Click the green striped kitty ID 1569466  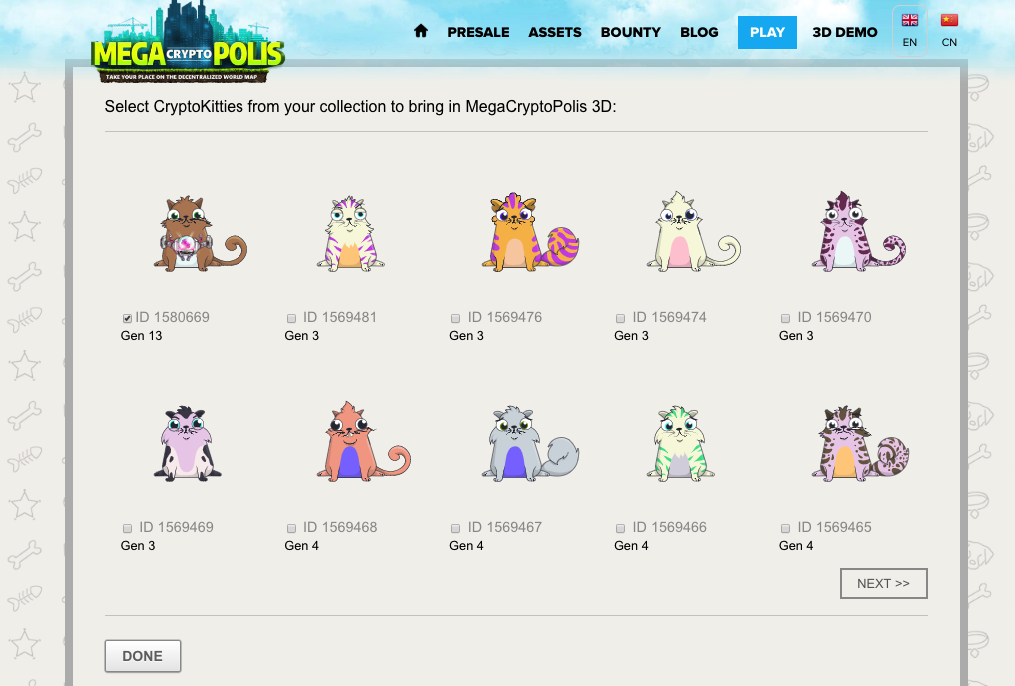point(680,443)
